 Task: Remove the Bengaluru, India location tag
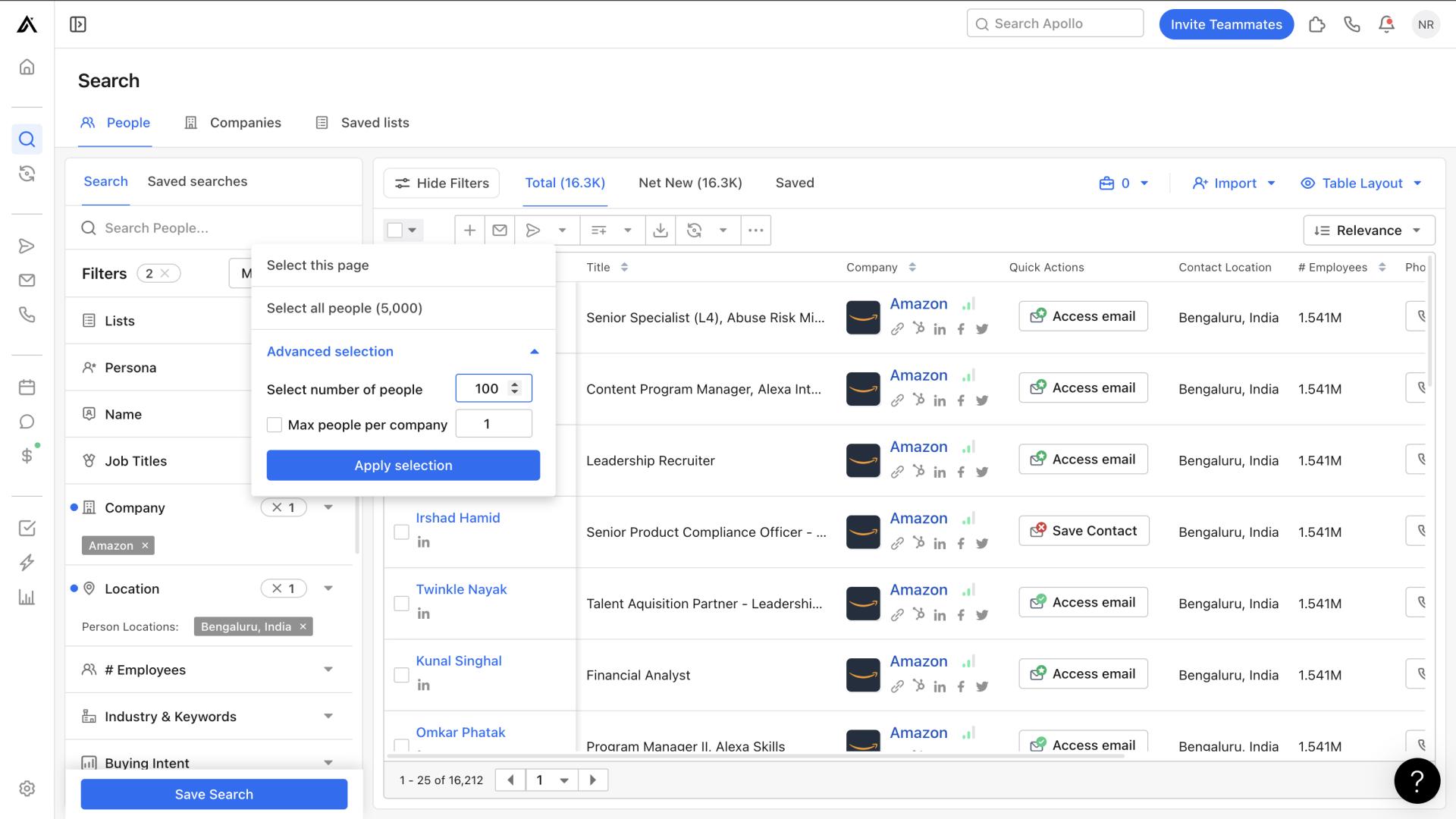coord(303,626)
